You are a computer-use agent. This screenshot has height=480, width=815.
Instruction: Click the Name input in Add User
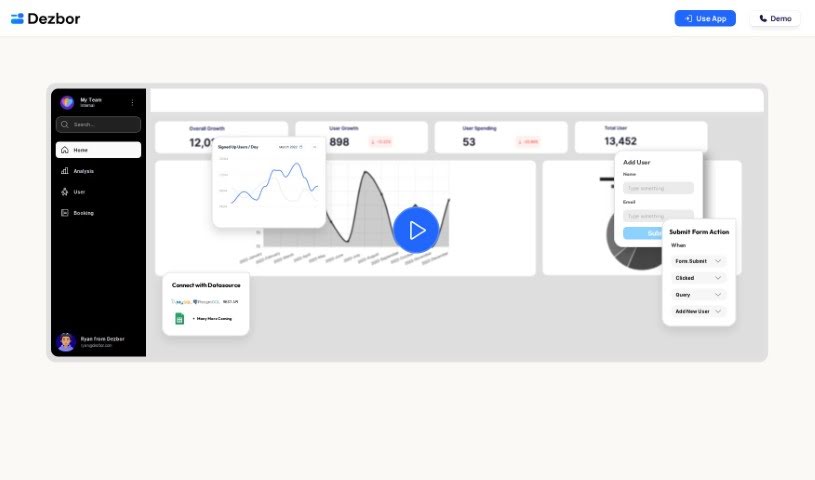click(x=657, y=188)
